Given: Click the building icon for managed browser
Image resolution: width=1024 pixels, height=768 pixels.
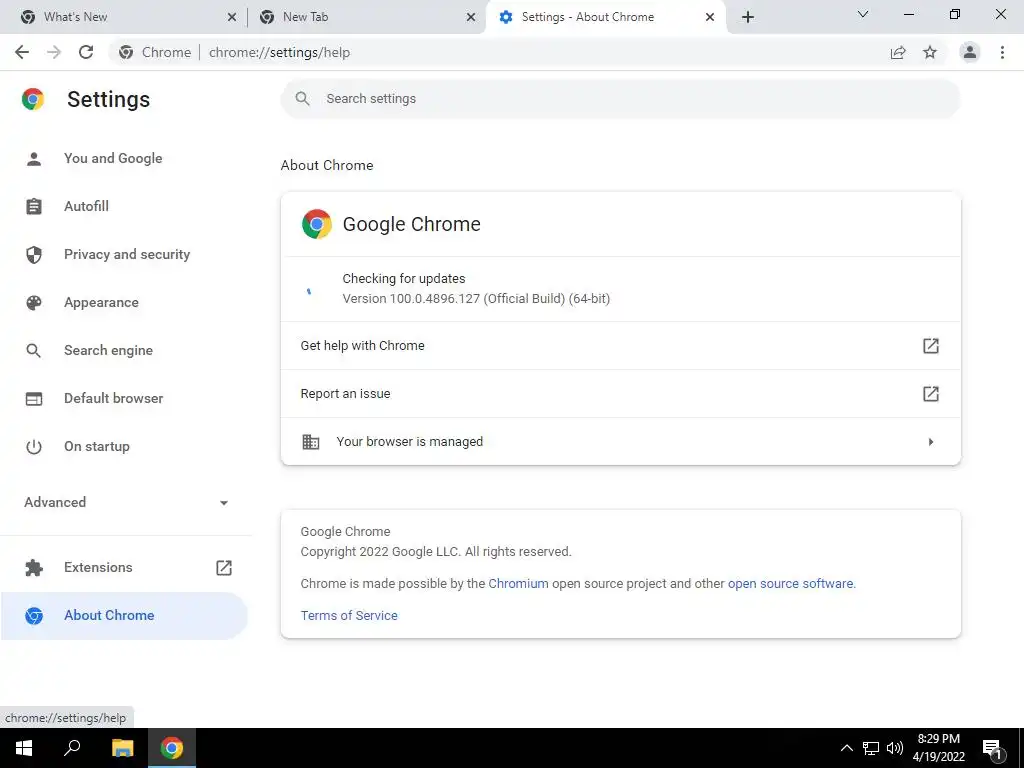Looking at the screenshot, I should click(311, 441).
